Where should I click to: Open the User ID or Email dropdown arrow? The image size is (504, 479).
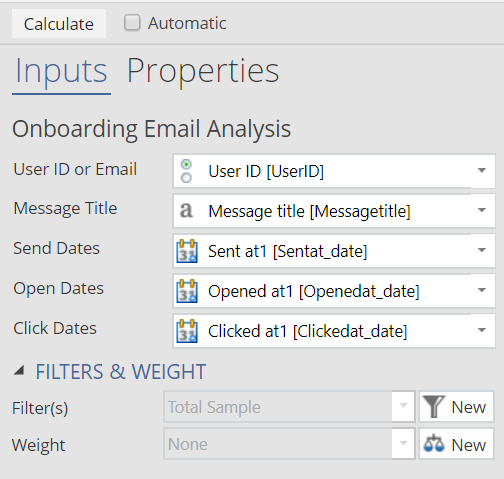pyautogui.click(x=482, y=170)
